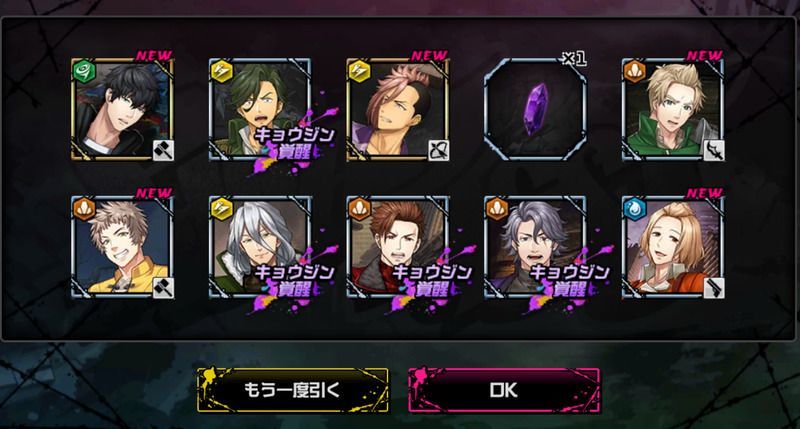800x429 pixels.
Task: Open the blonde ponytail character in orange
Action: click(x=673, y=247)
